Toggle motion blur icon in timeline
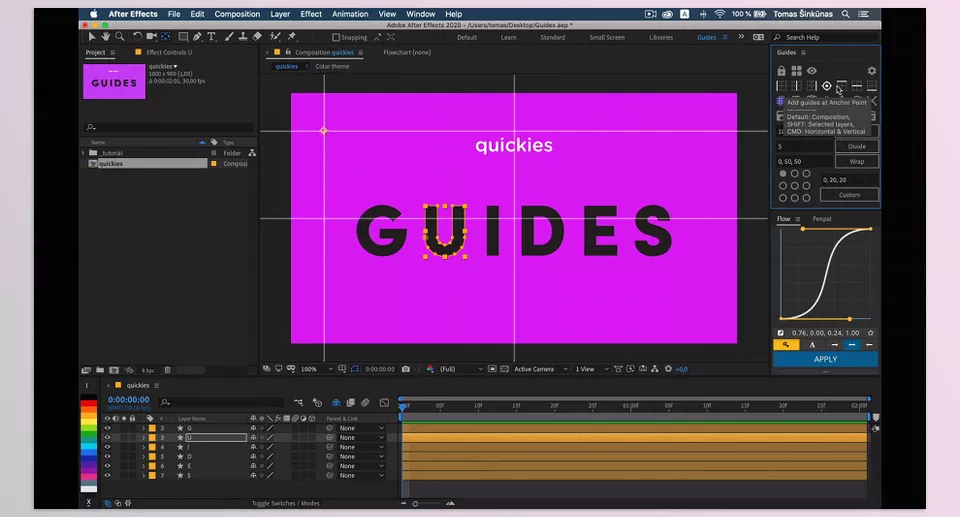The height and width of the screenshot is (517, 960). coord(366,402)
